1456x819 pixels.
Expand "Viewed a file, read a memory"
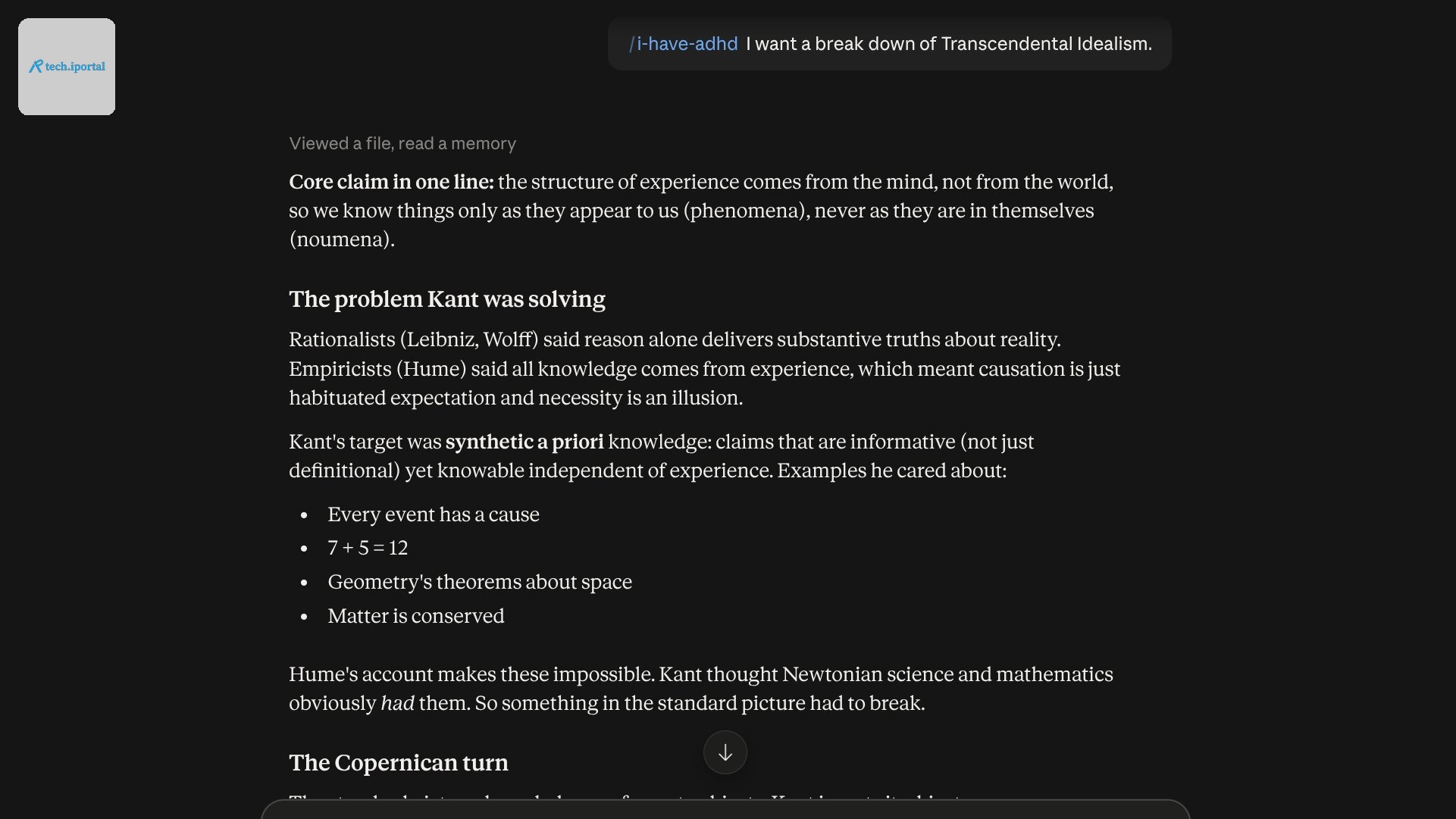pos(402,143)
